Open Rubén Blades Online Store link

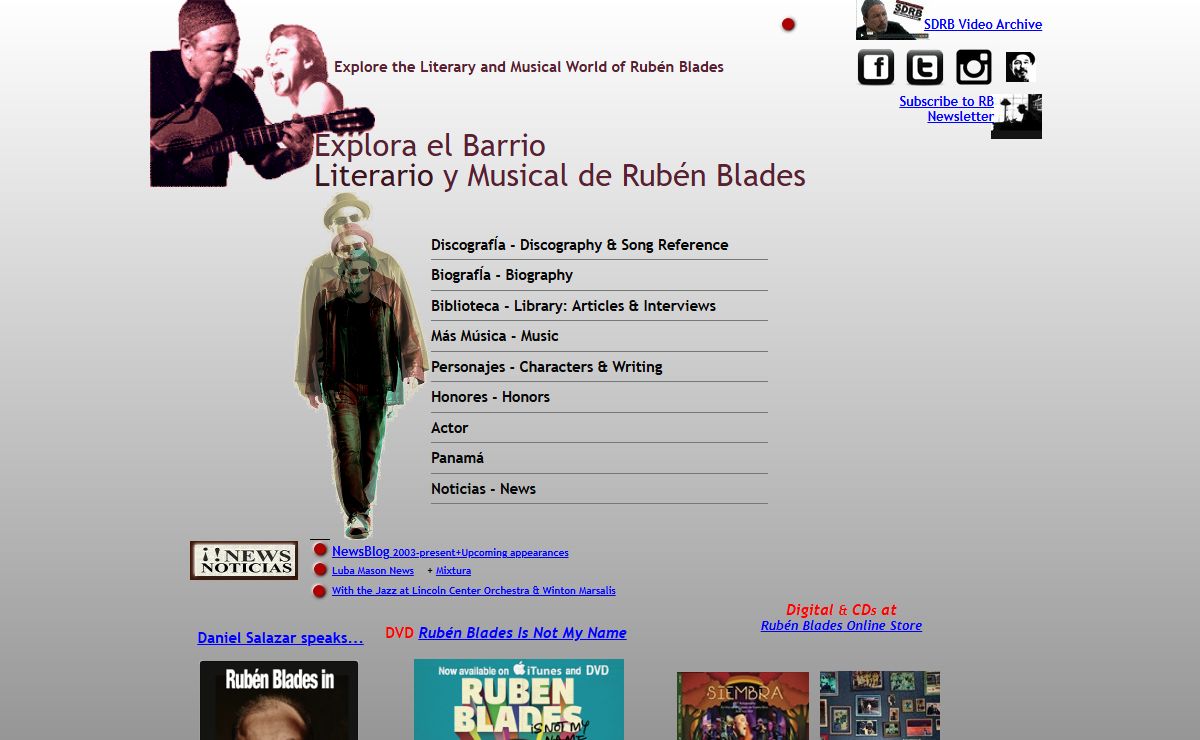point(841,626)
